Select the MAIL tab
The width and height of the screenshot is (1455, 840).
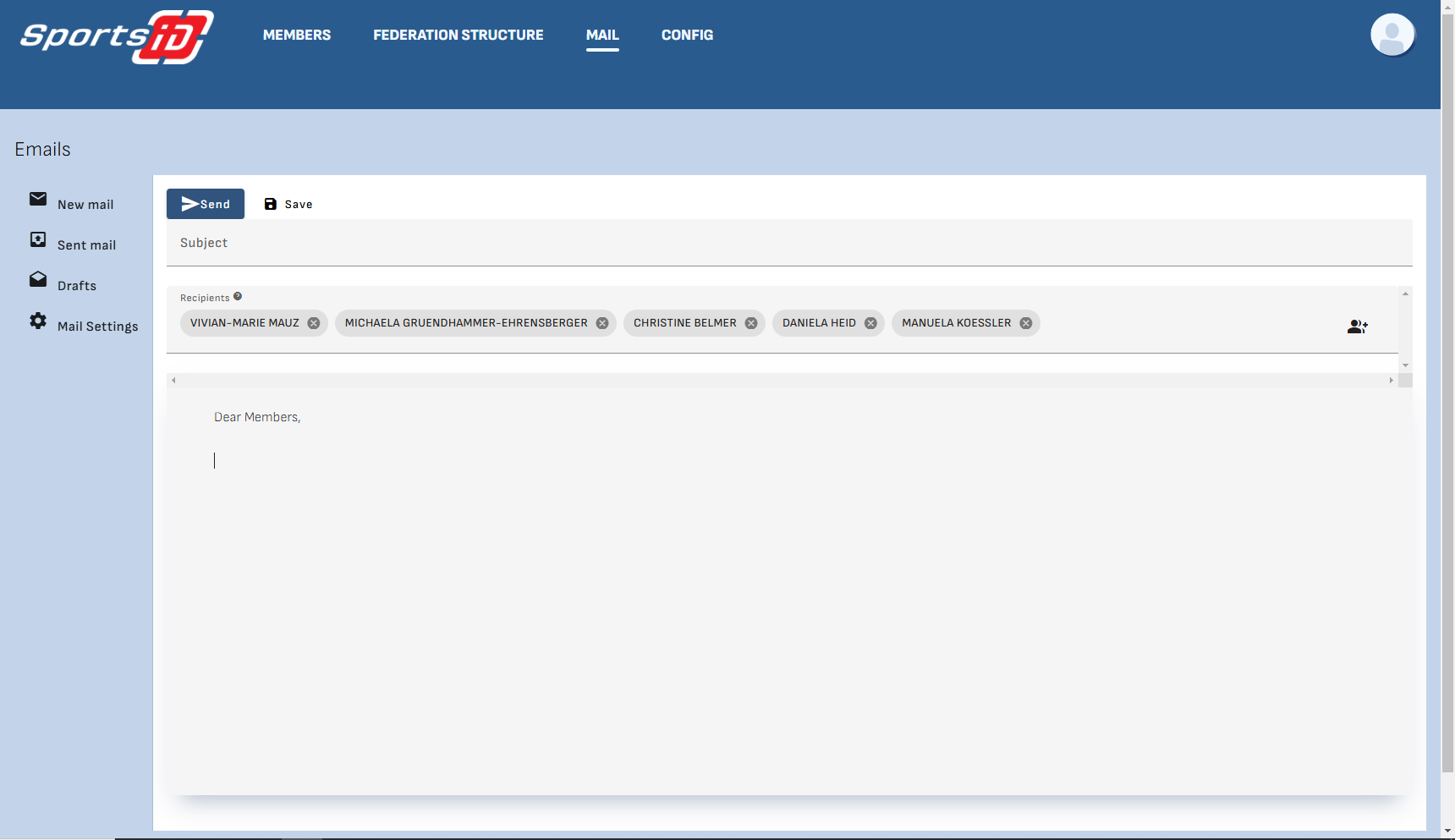pos(602,35)
